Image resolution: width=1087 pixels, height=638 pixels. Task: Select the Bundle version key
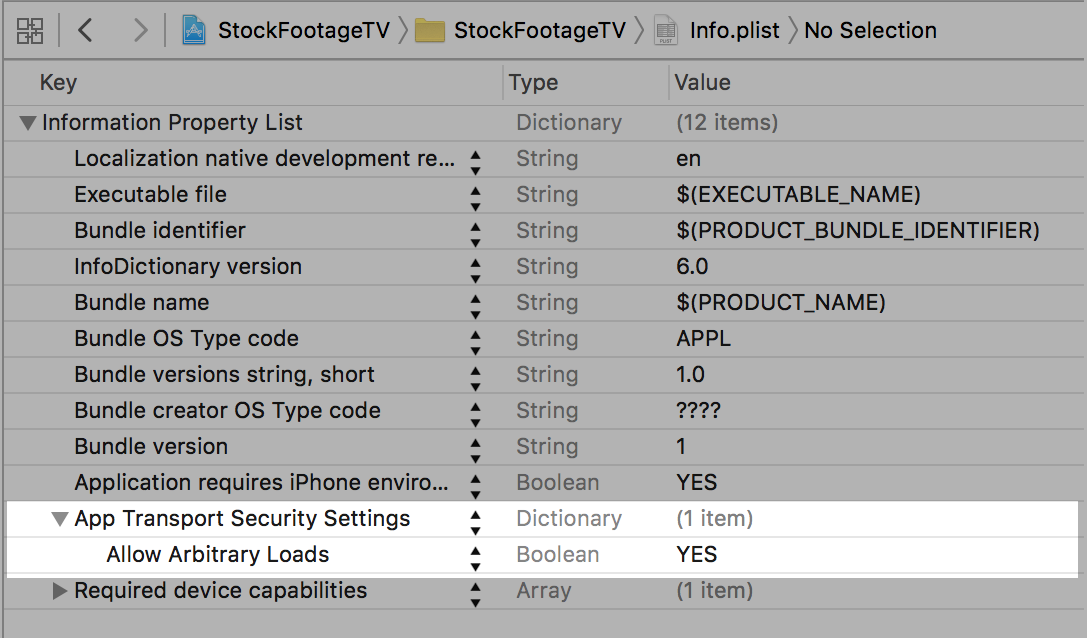[x=151, y=447]
